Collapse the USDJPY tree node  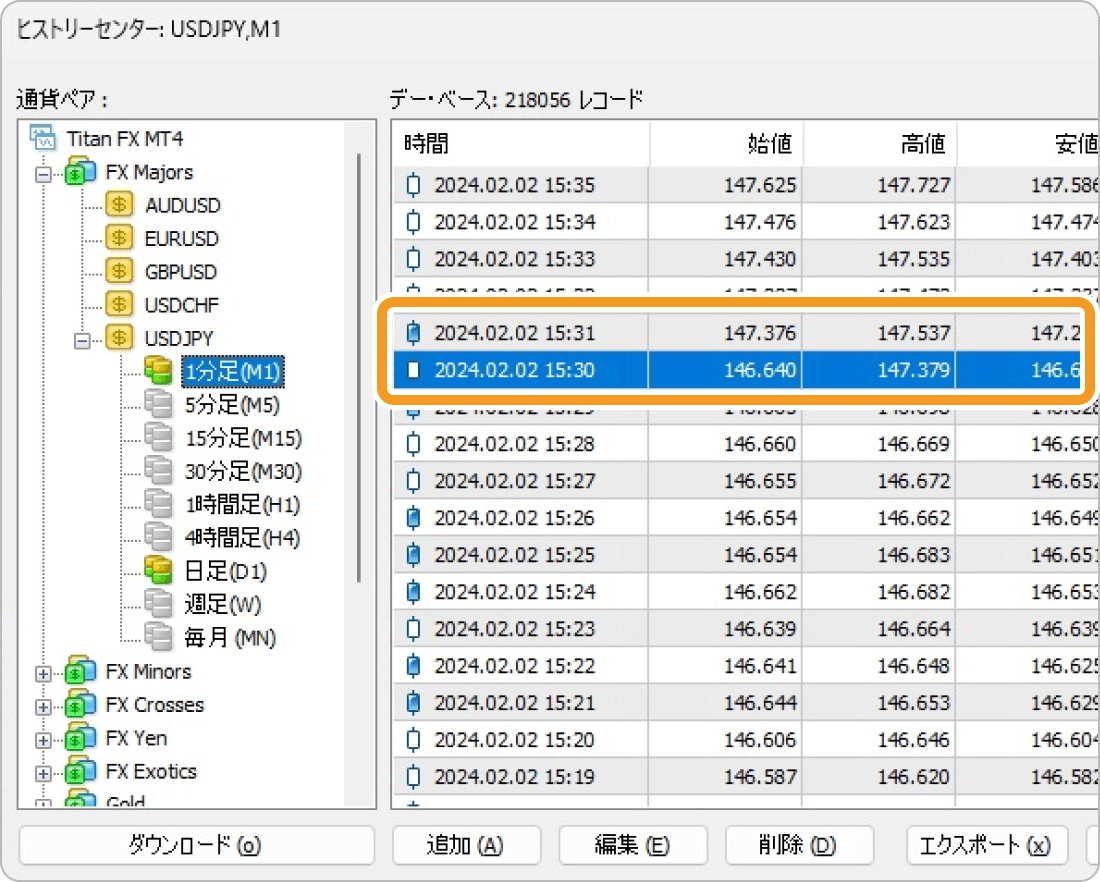pos(82,341)
